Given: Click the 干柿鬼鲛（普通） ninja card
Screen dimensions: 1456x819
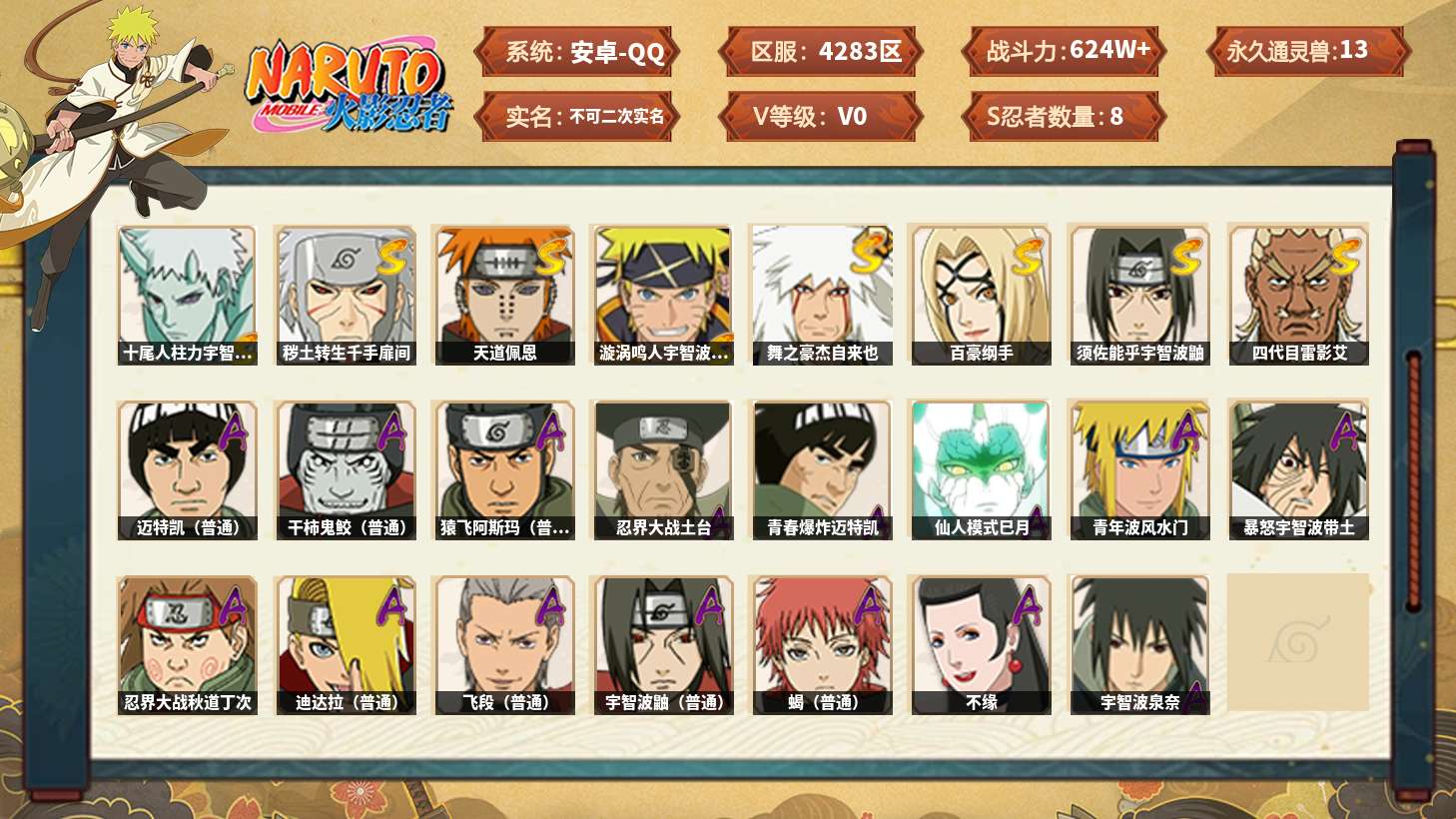Looking at the screenshot, I should pyautogui.click(x=346, y=470).
